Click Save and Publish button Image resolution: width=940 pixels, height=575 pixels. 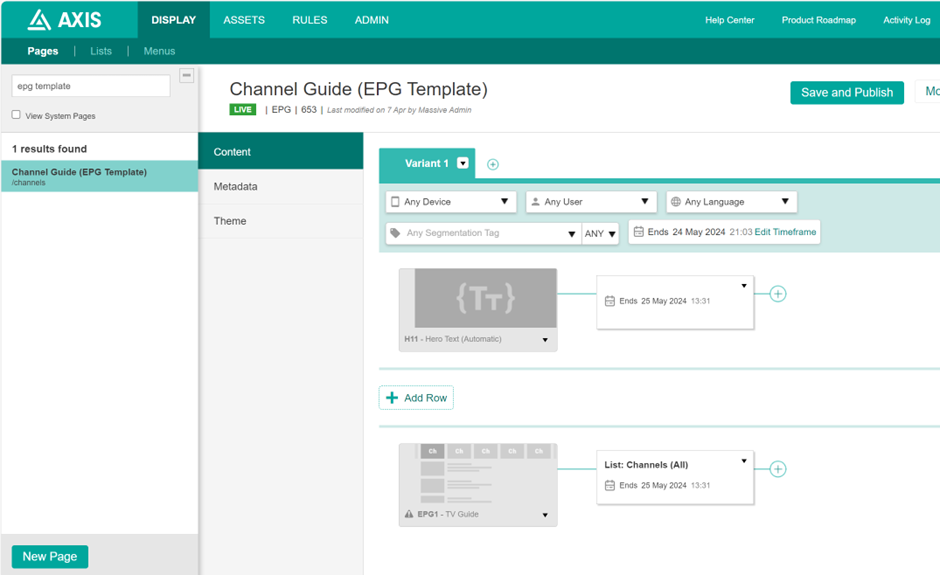(846, 92)
